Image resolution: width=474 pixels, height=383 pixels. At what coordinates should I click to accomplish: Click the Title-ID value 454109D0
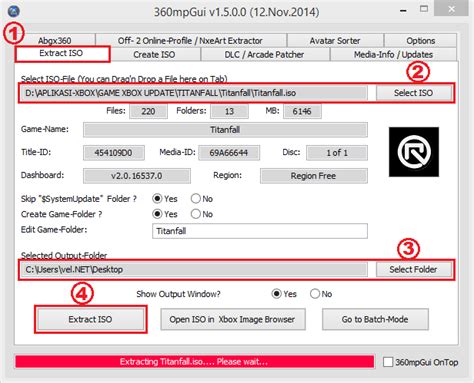pyautogui.click(x=114, y=153)
